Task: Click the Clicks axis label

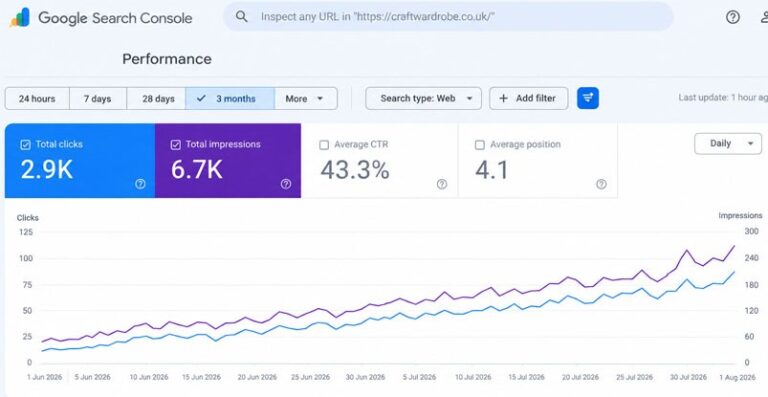Action: [x=27, y=218]
